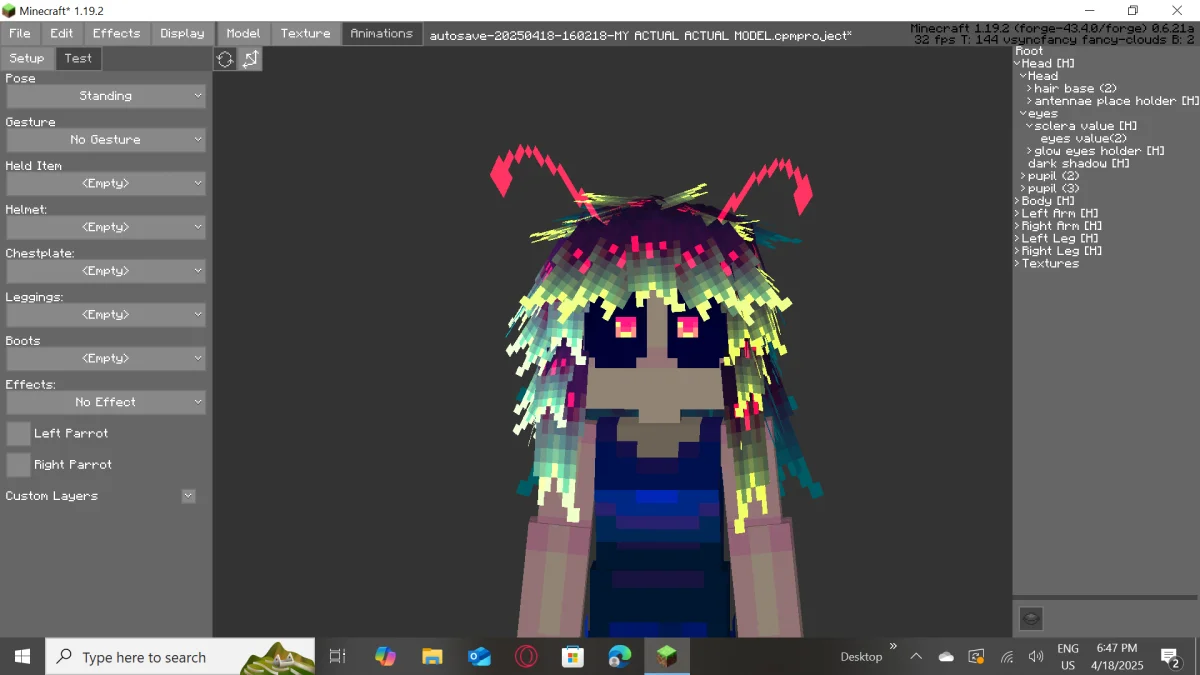Screen dimensions: 1200x675
Task: Open the notification center icon
Action: 1170,657
